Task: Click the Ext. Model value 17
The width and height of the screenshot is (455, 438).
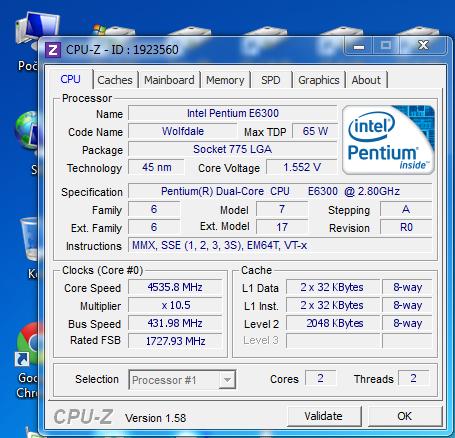Action: [x=282, y=228]
